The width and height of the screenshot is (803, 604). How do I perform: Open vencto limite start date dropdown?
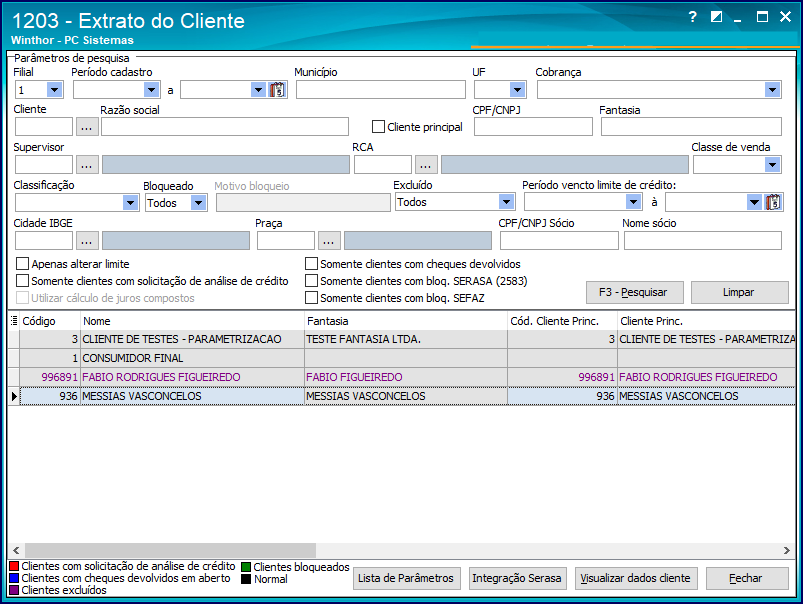633,202
